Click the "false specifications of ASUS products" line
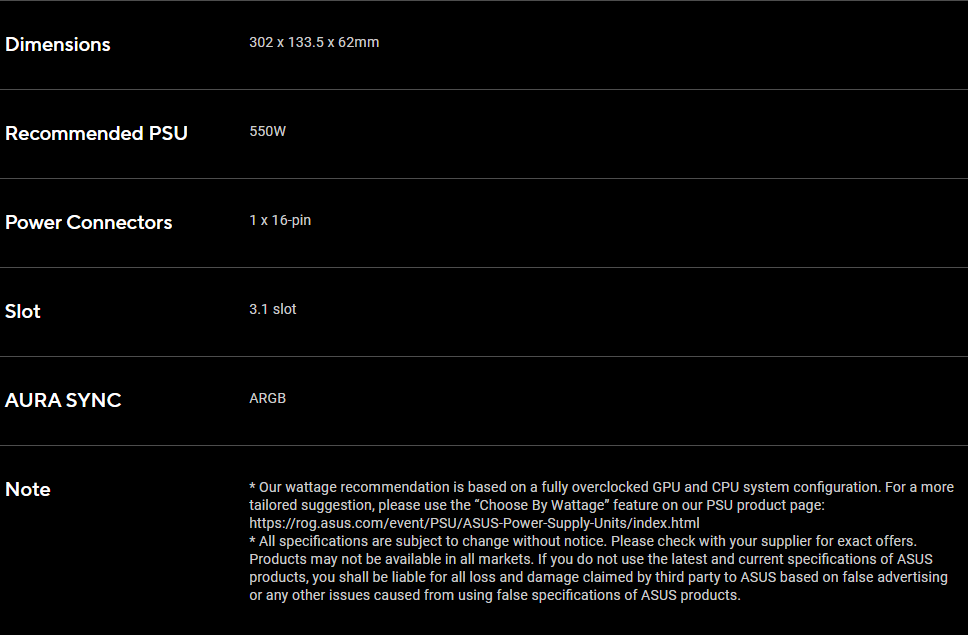 (494, 596)
